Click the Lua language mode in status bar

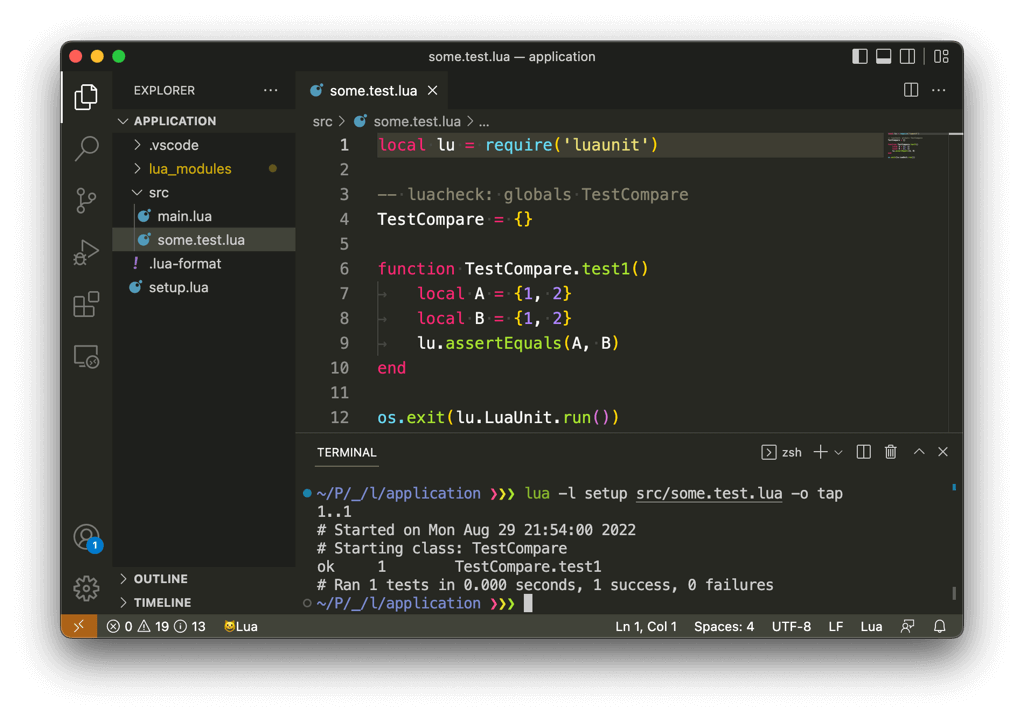tap(871, 627)
